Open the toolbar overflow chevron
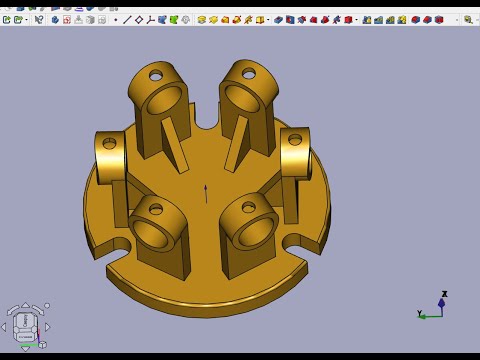Viewport: 480px width, 360px height. pyautogui.click(x=457, y=20)
